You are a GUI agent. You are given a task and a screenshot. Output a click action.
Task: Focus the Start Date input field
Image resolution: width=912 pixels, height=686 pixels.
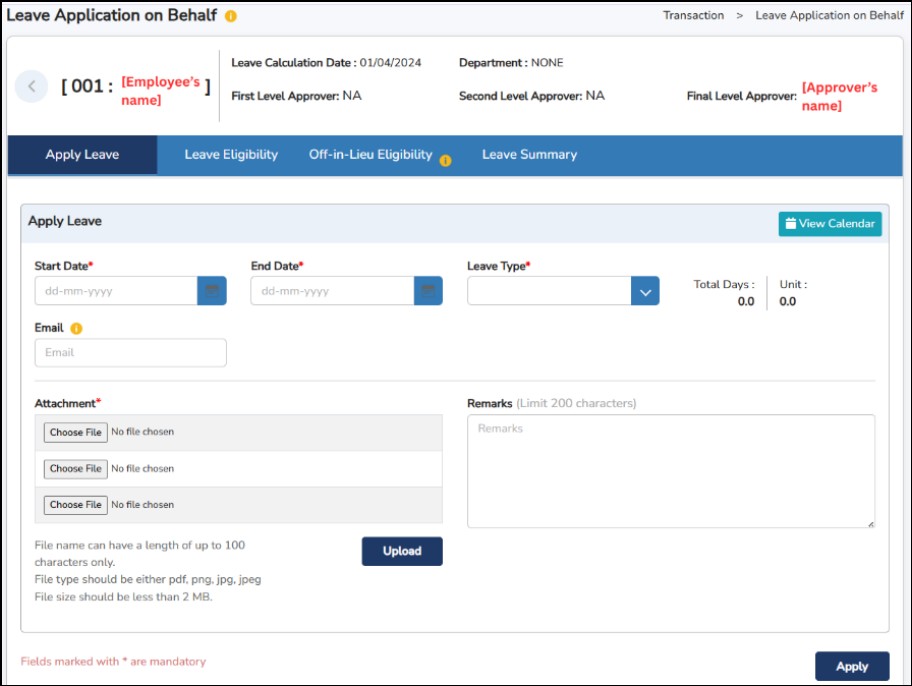[116, 291]
